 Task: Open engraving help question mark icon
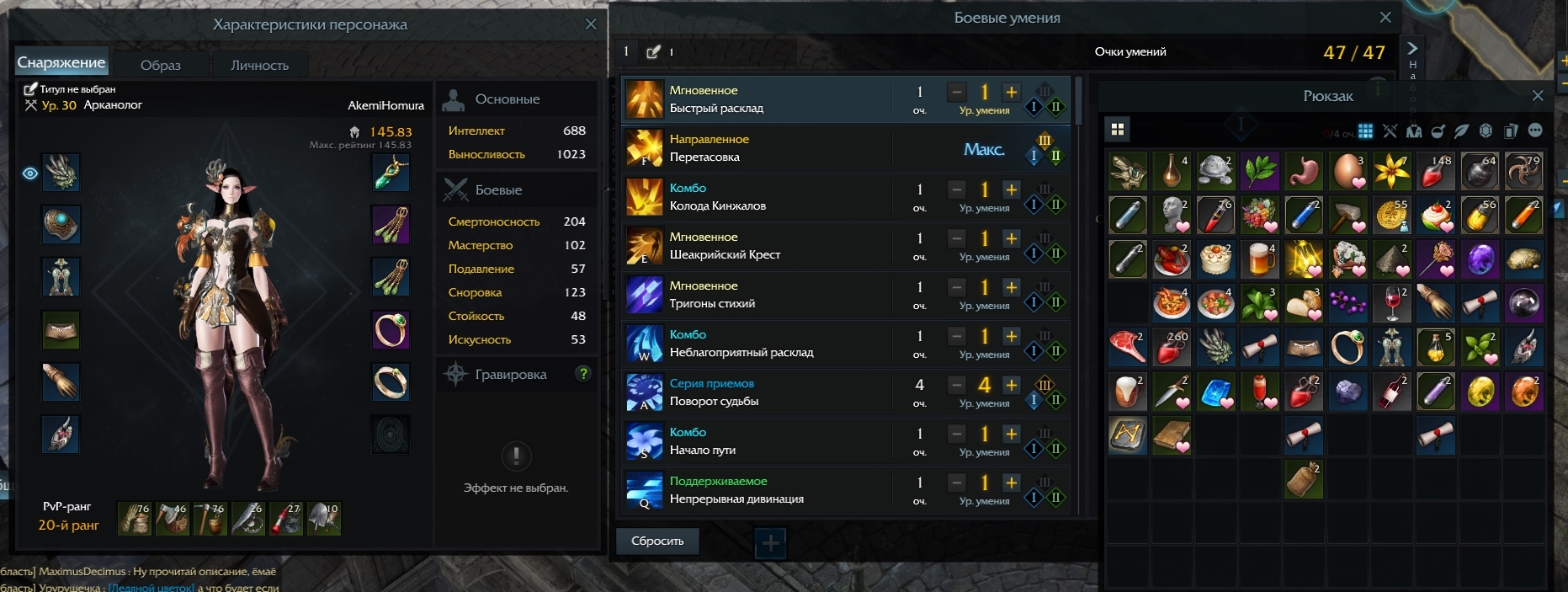pos(583,373)
